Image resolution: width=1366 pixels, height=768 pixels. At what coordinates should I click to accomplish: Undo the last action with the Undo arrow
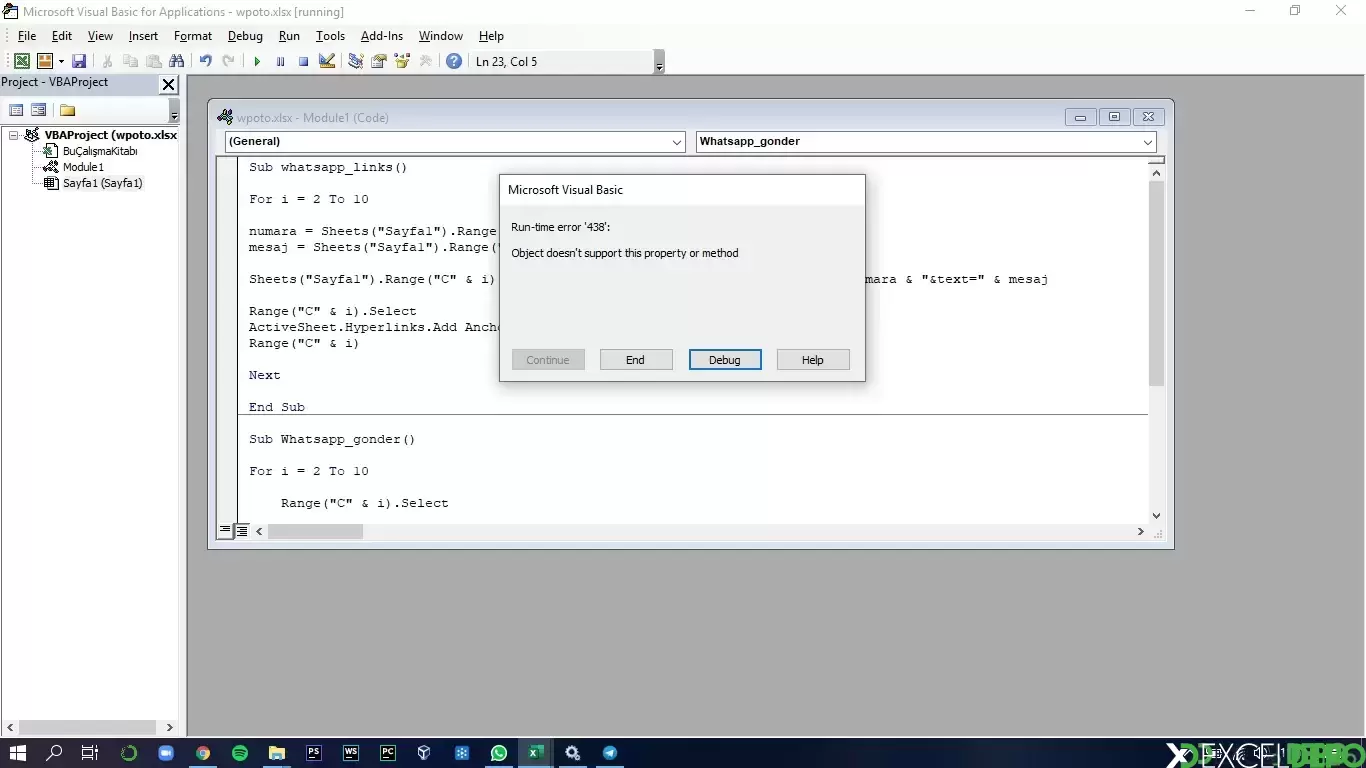pyautogui.click(x=205, y=61)
